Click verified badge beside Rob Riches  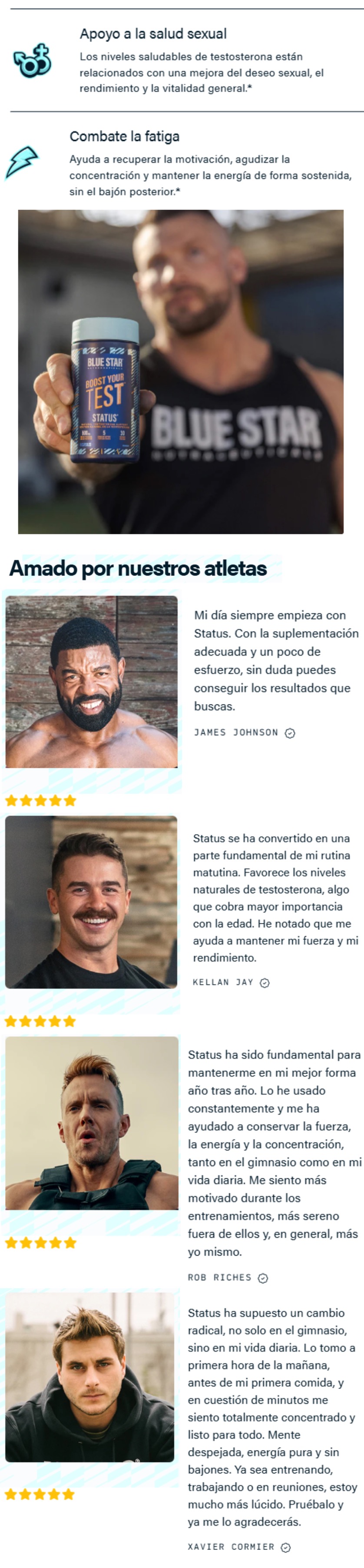tap(263, 1278)
